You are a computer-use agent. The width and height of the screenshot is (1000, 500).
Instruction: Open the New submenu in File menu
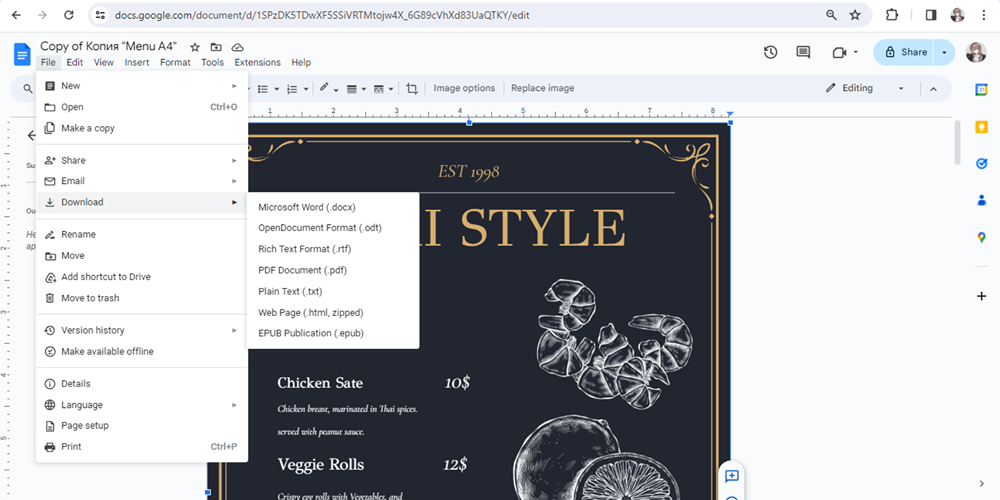click(142, 85)
